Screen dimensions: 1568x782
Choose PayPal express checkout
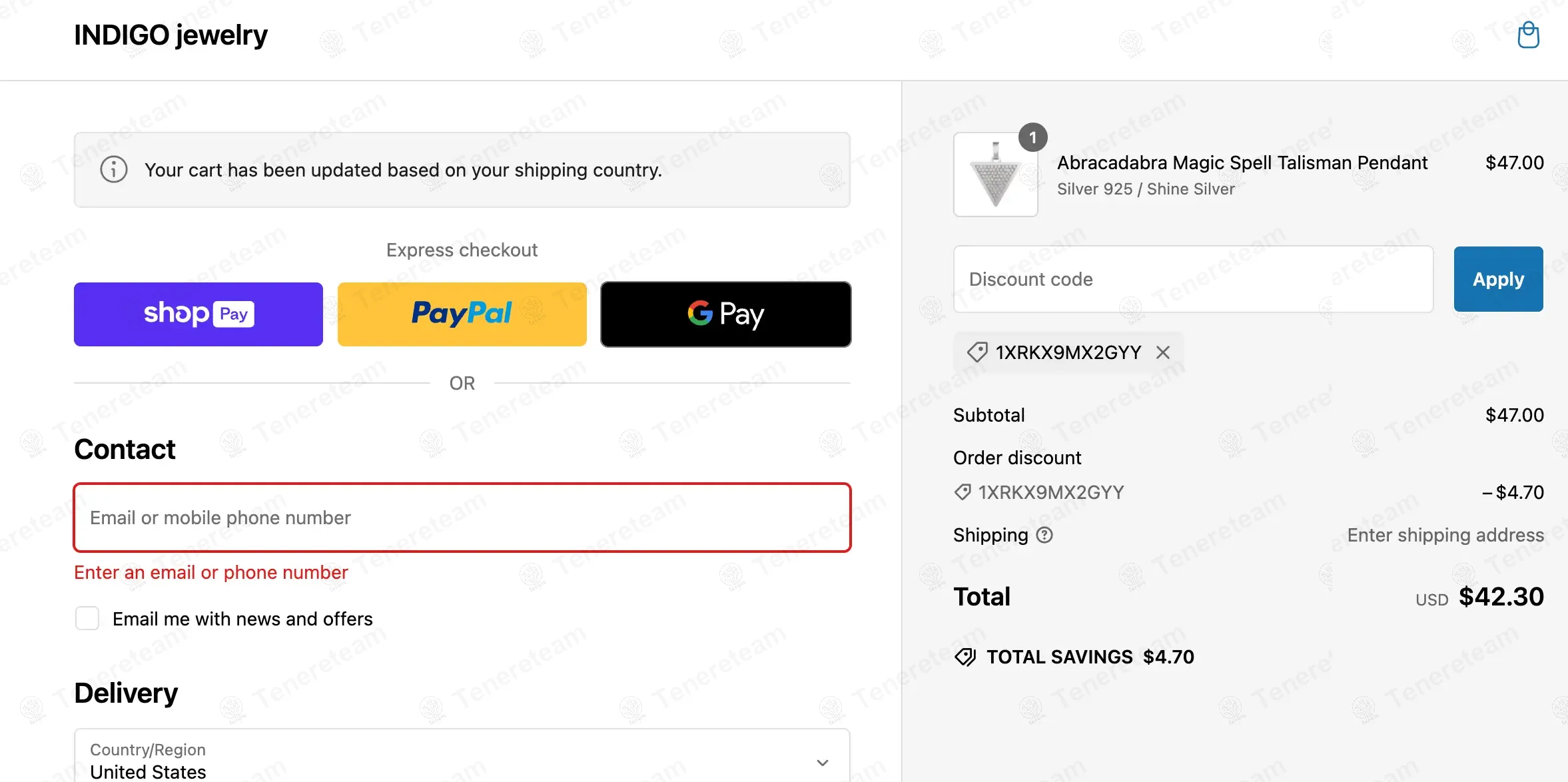pyautogui.click(x=462, y=314)
